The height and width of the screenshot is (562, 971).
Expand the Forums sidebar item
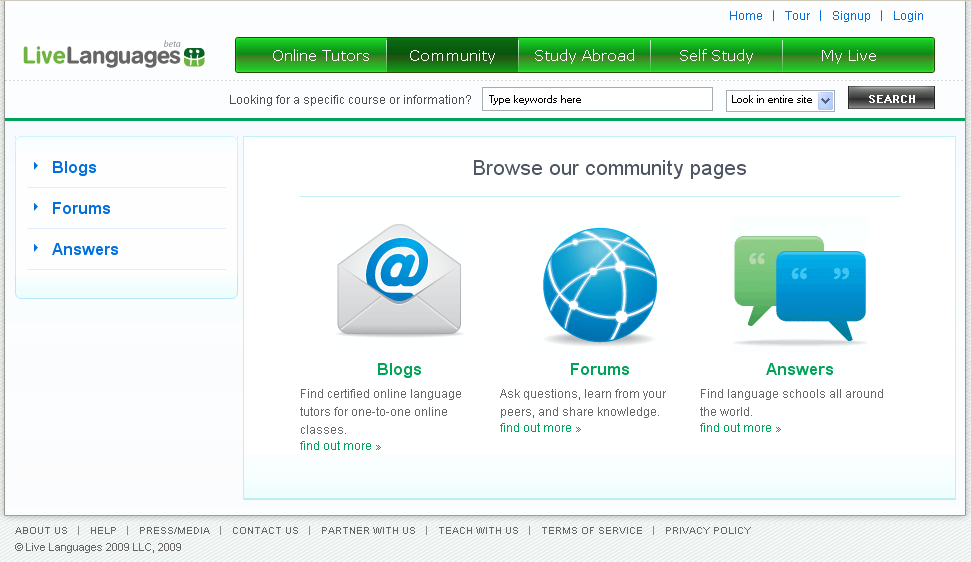81,209
